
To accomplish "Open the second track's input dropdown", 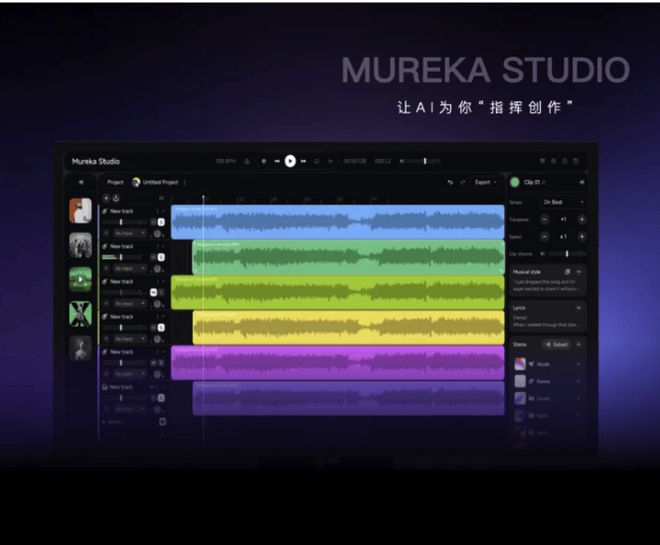I will pos(130,268).
